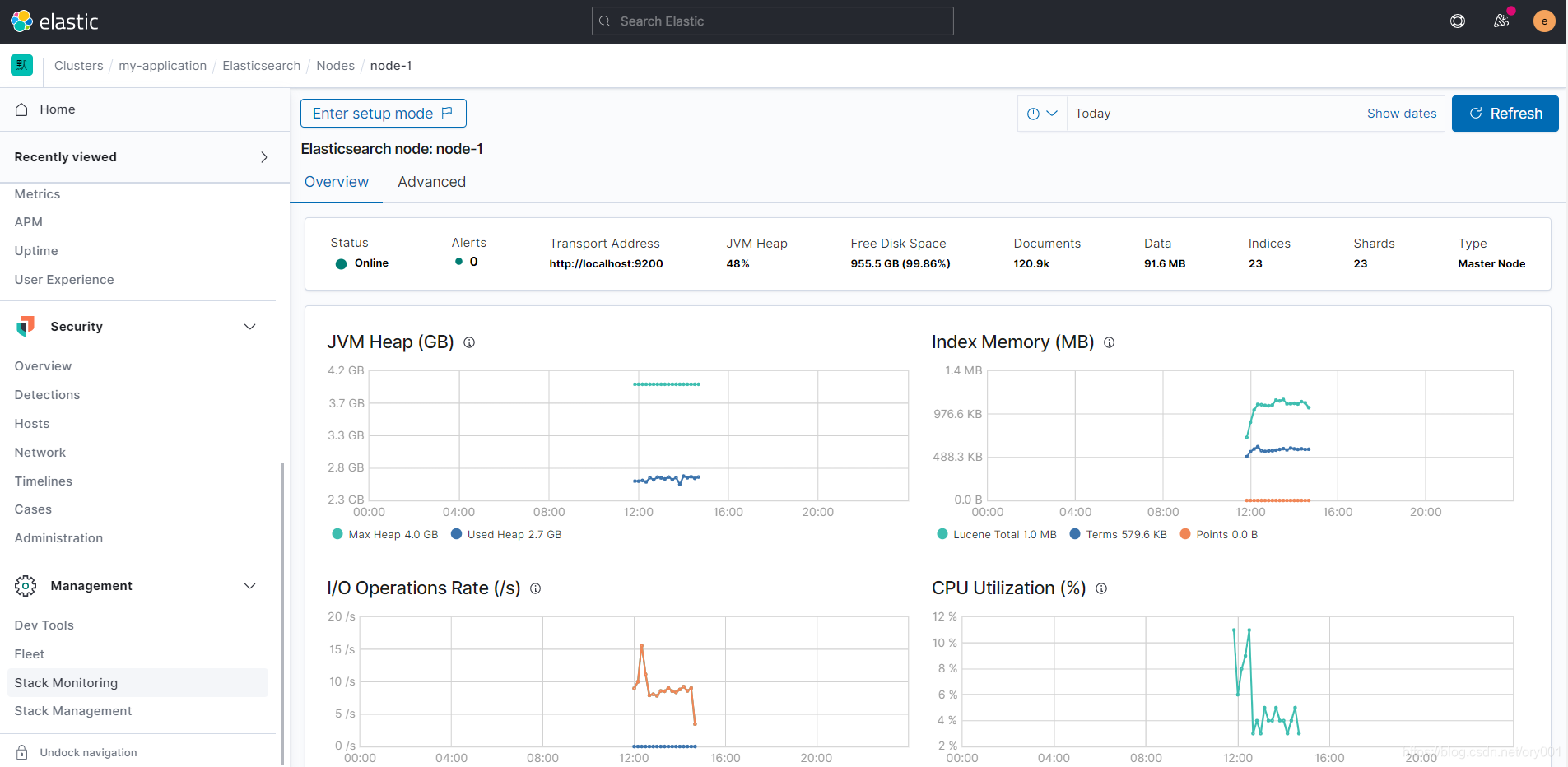Open Uptime in the side navigation
Screen dimensions: 1568x767
36,251
